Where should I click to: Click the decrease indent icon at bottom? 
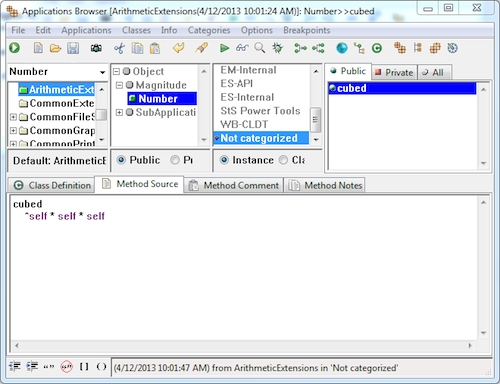(x=15, y=366)
